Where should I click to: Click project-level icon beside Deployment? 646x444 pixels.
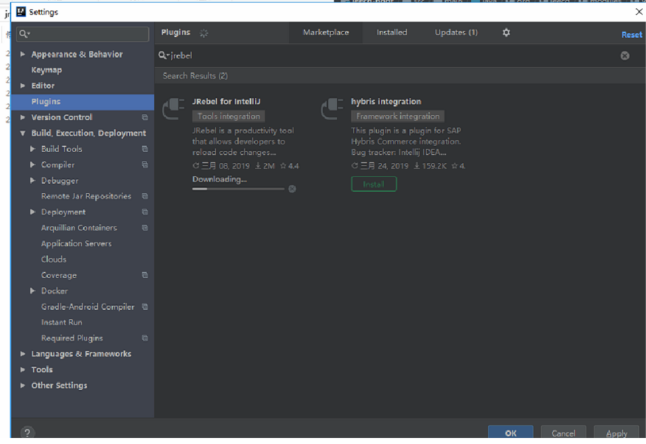tap(145, 212)
